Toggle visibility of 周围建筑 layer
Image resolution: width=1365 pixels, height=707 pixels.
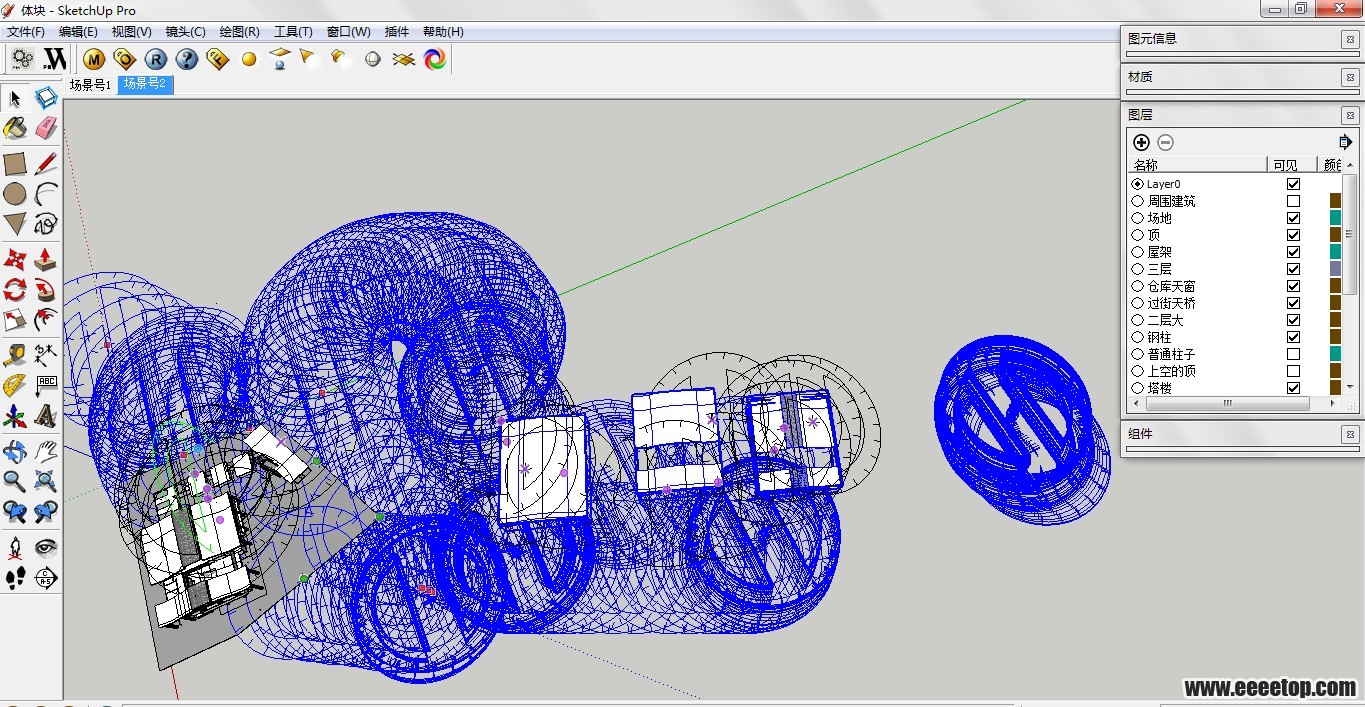click(1293, 201)
